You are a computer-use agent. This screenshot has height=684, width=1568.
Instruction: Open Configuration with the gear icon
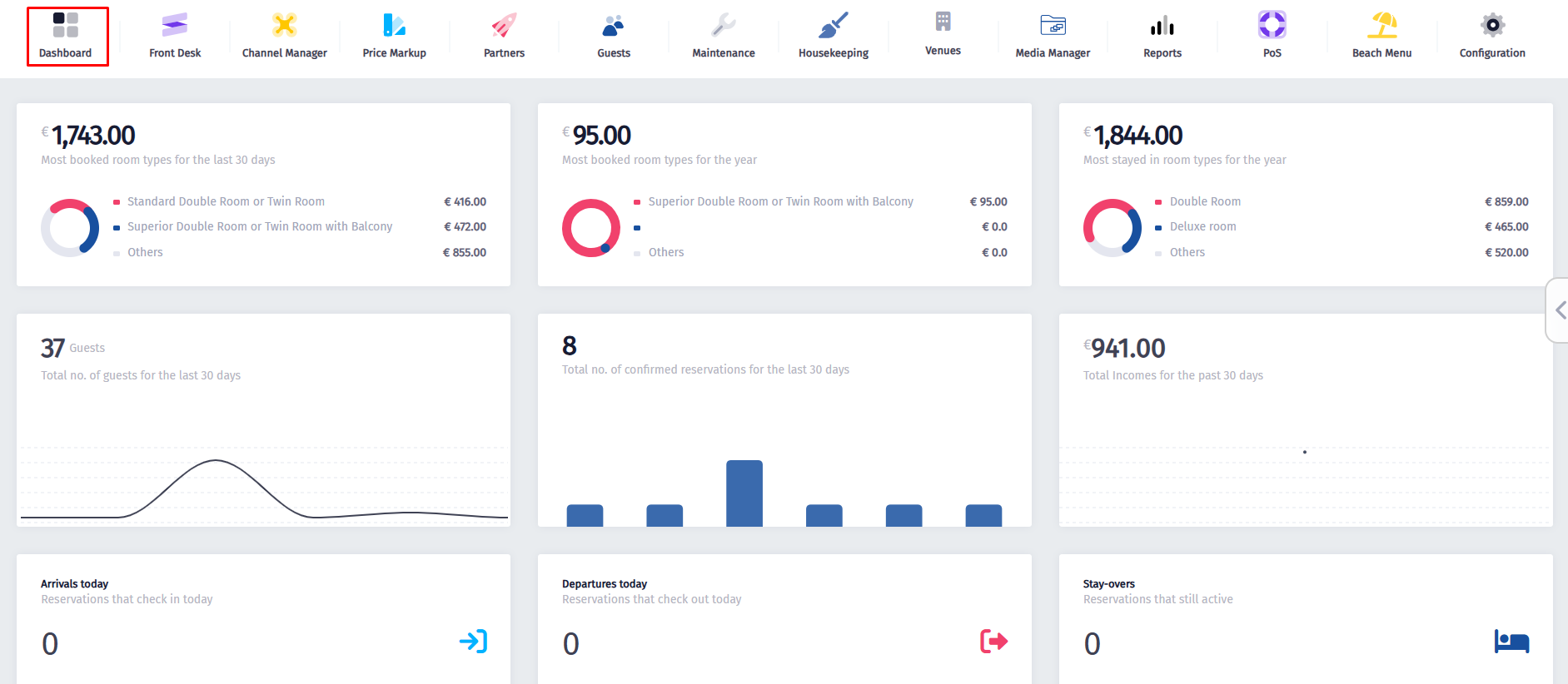[1492, 36]
